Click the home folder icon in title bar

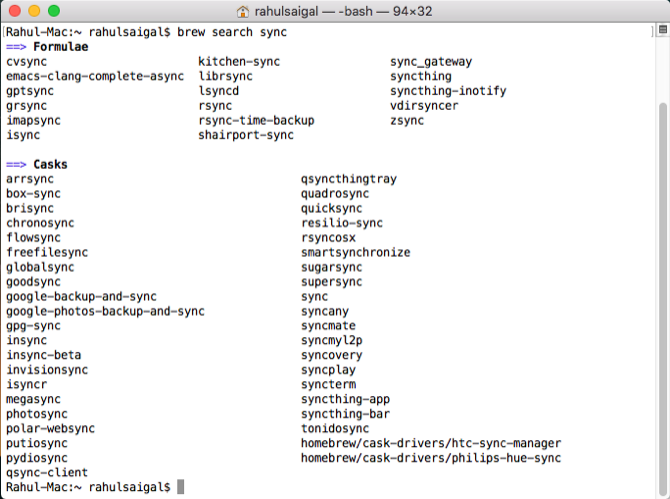242,12
